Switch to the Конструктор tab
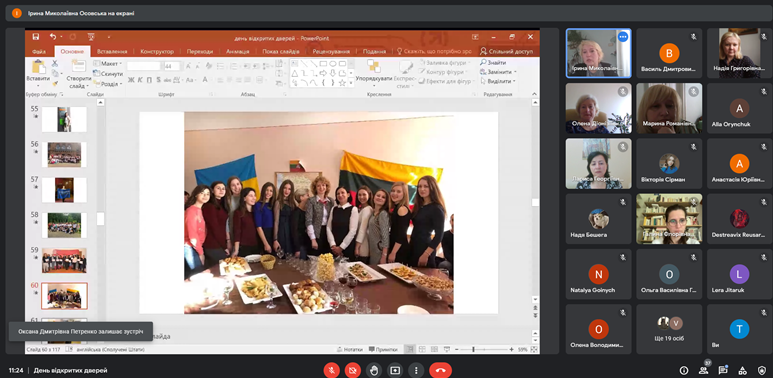Image resolution: width=773 pixels, height=378 pixels. tap(157, 51)
